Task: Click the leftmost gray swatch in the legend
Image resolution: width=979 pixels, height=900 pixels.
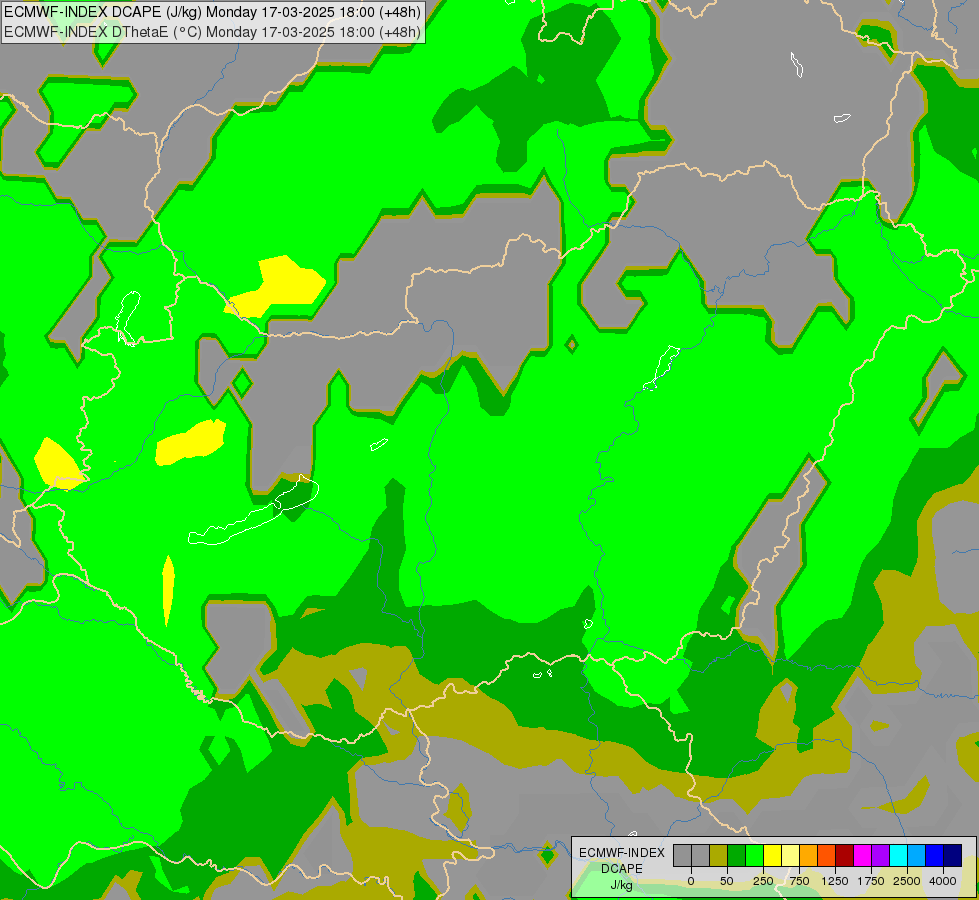Action: point(682,856)
